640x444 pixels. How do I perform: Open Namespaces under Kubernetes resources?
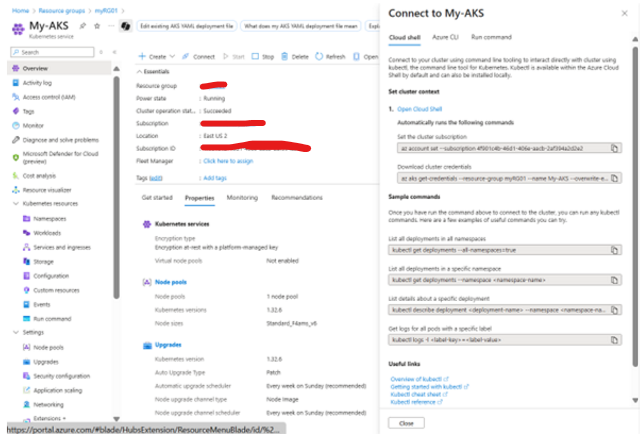pos(49,219)
